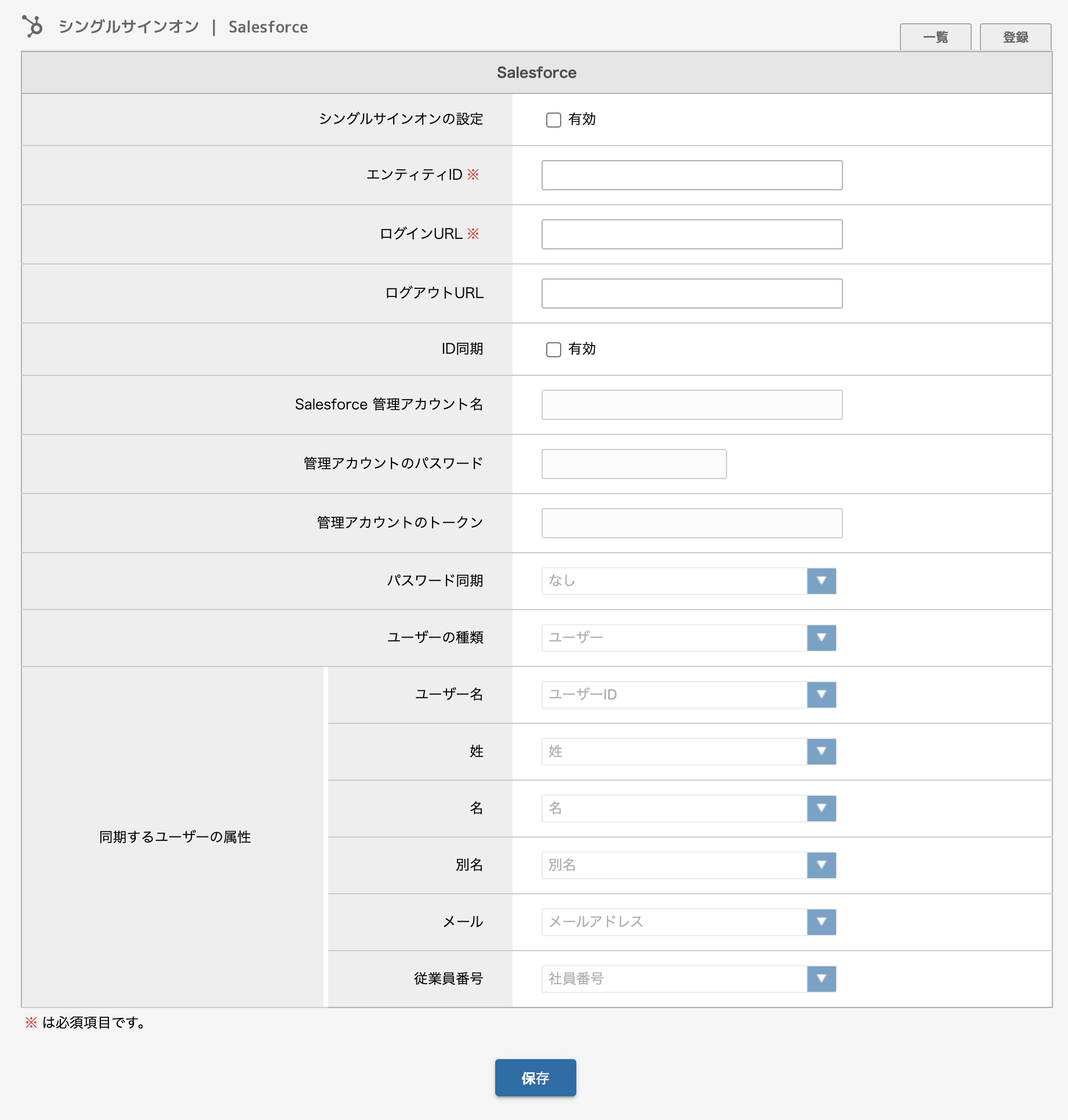The height and width of the screenshot is (1120, 1068).
Task: Open the ユーザーの種類 dropdown
Action: coord(689,637)
